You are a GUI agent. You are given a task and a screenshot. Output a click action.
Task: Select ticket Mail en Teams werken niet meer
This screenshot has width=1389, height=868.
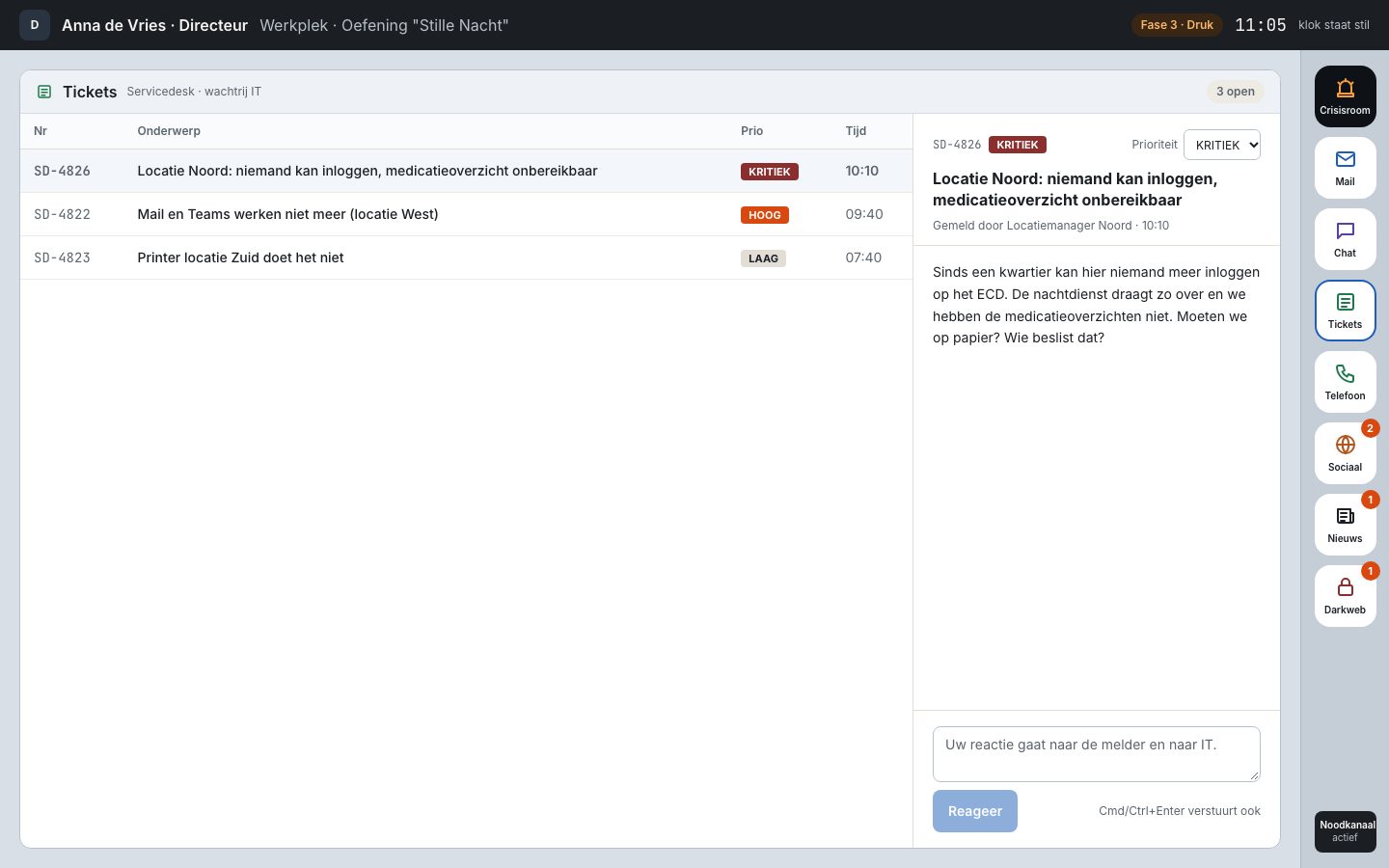pyautogui.click(x=467, y=214)
